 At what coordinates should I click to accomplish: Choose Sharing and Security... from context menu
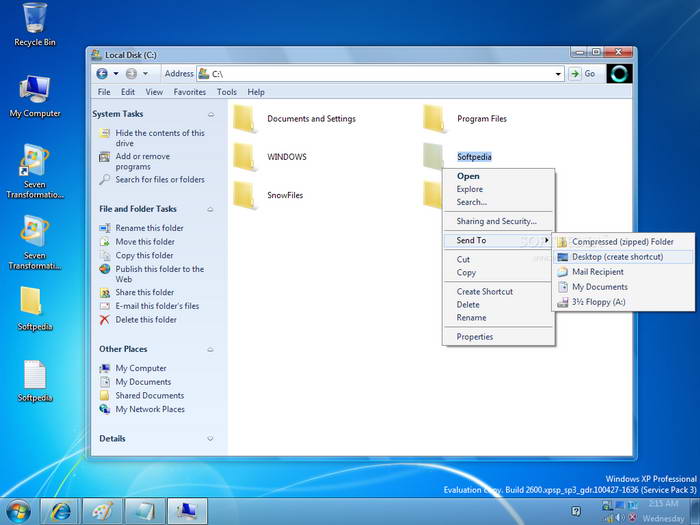[x=499, y=221]
